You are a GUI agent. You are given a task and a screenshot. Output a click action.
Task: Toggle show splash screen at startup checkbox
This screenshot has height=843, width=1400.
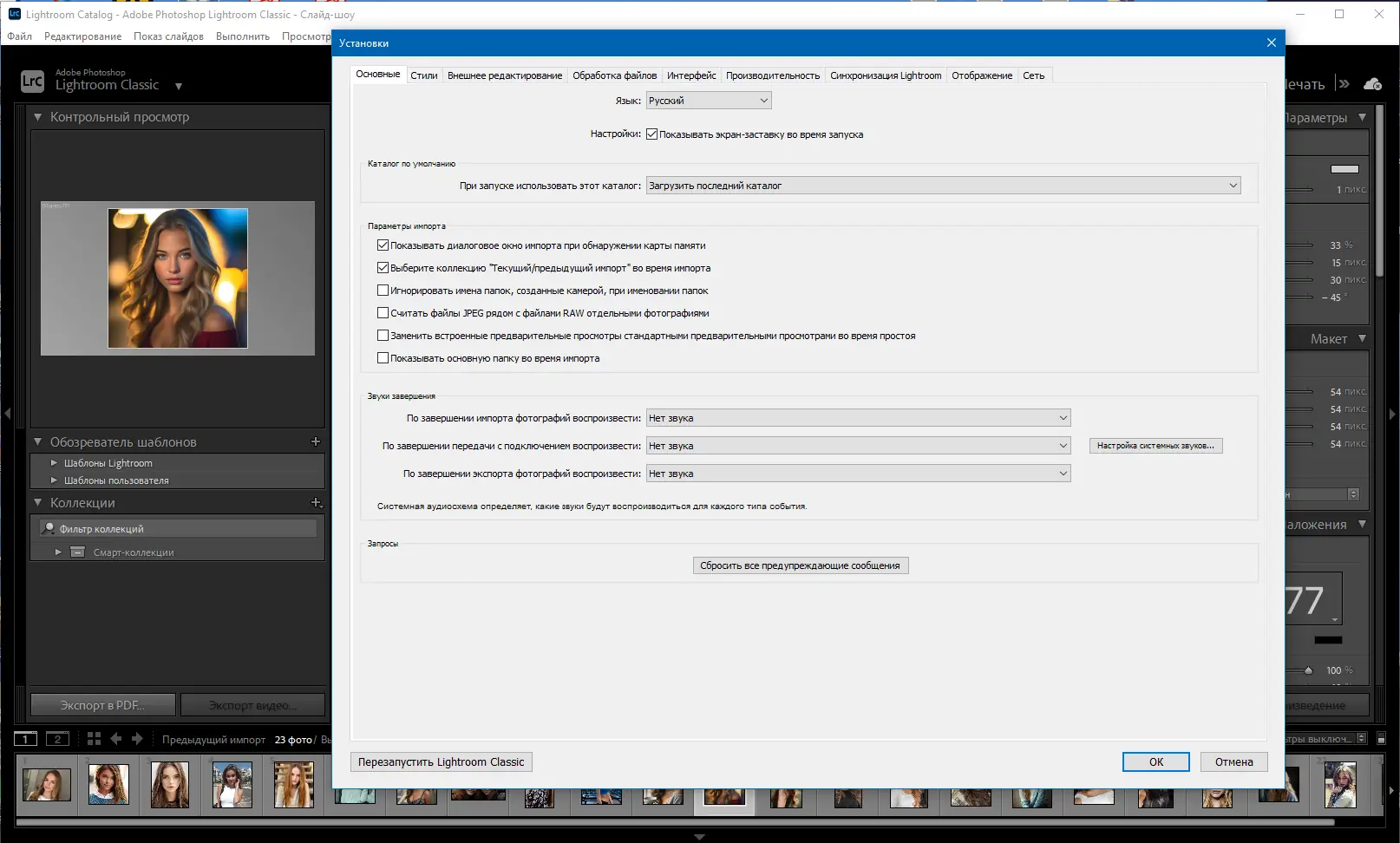(651, 134)
